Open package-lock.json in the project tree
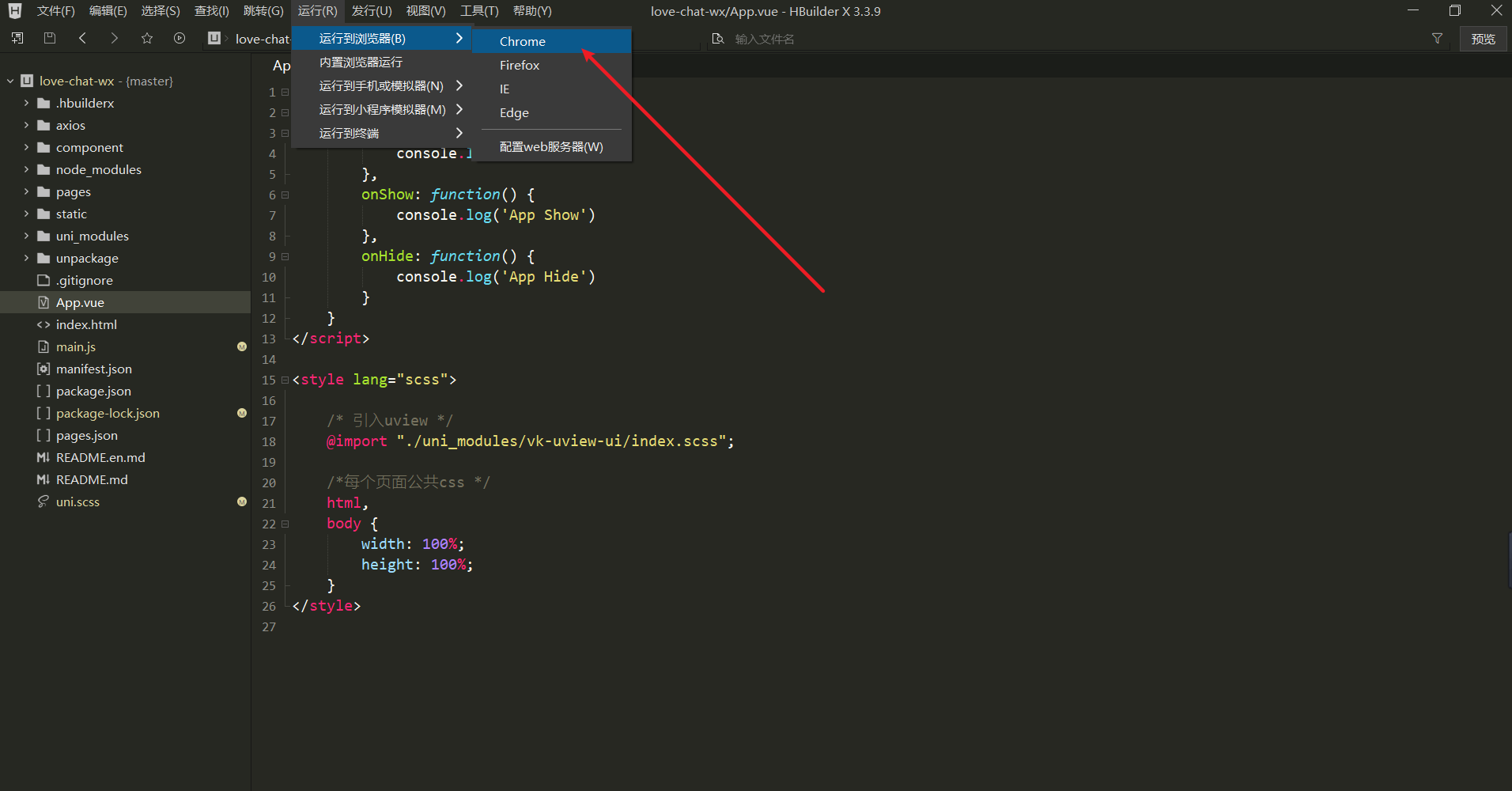 click(x=108, y=413)
